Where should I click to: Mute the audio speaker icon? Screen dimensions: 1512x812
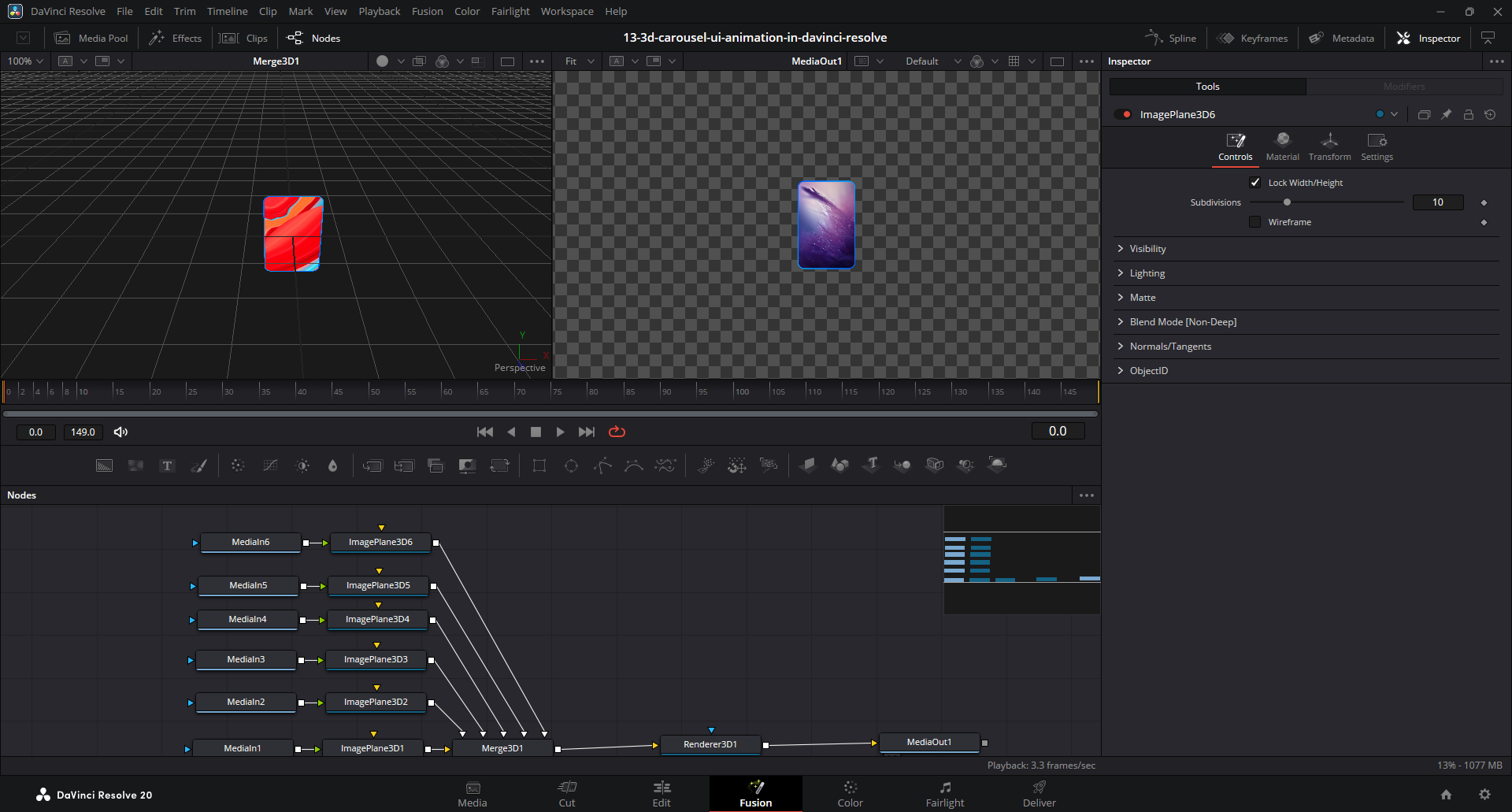(x=120, y=432)
